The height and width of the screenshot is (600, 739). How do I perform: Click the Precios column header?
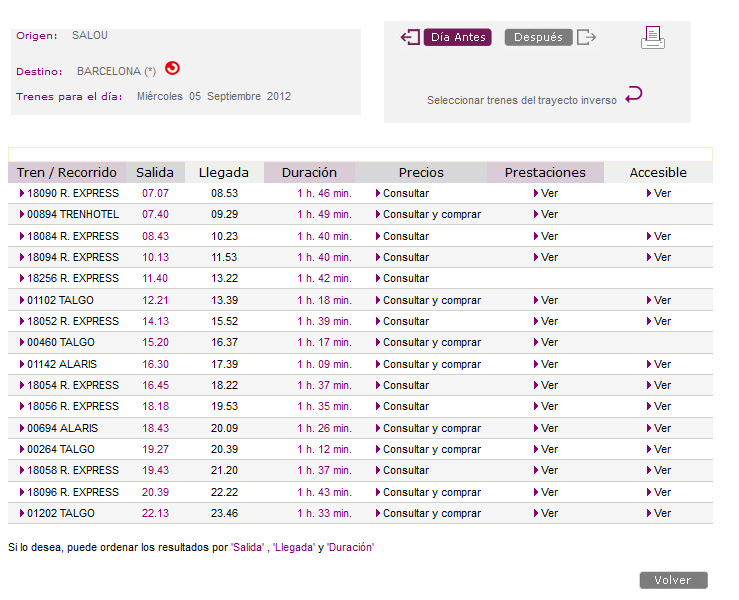tap(421, 173)
